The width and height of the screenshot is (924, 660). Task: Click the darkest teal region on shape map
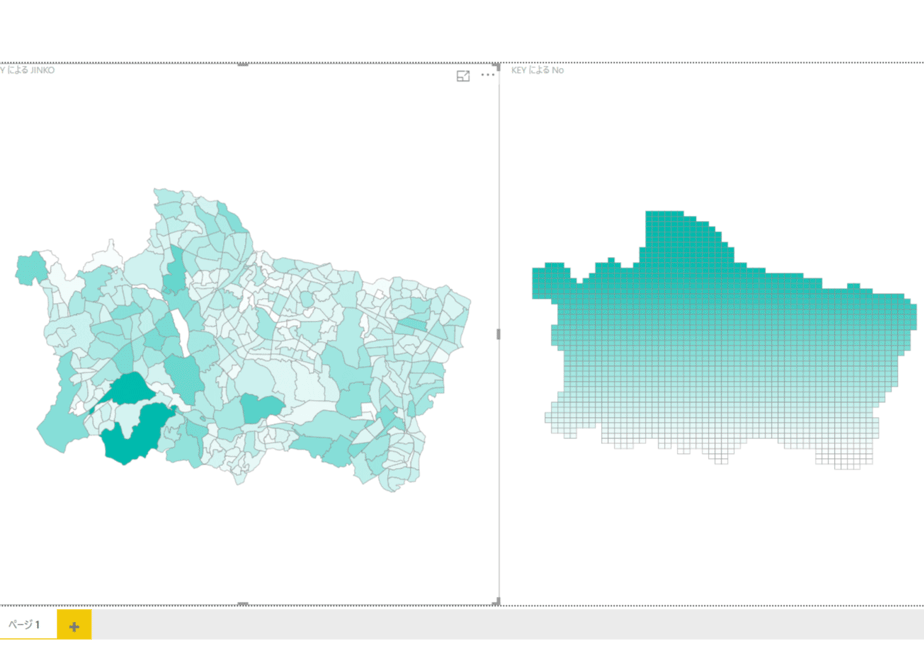pyautogui.click(x=138, y=434)
